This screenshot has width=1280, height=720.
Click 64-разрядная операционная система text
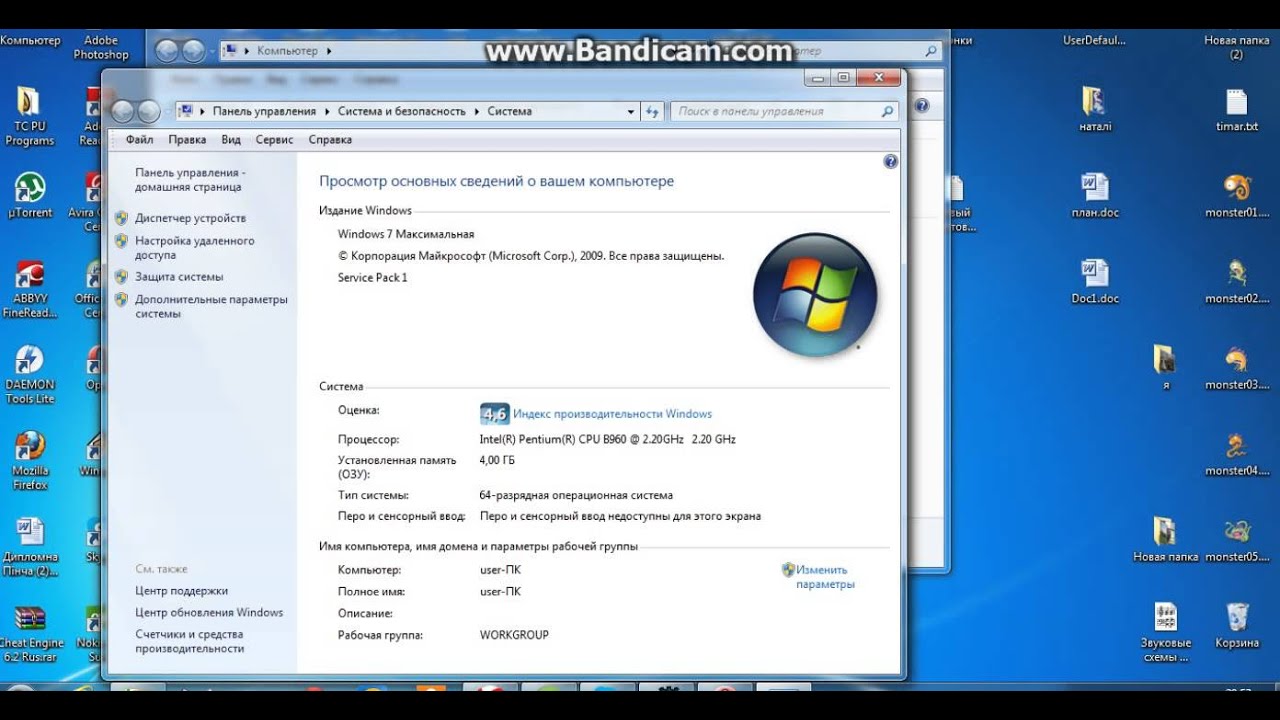576,495
